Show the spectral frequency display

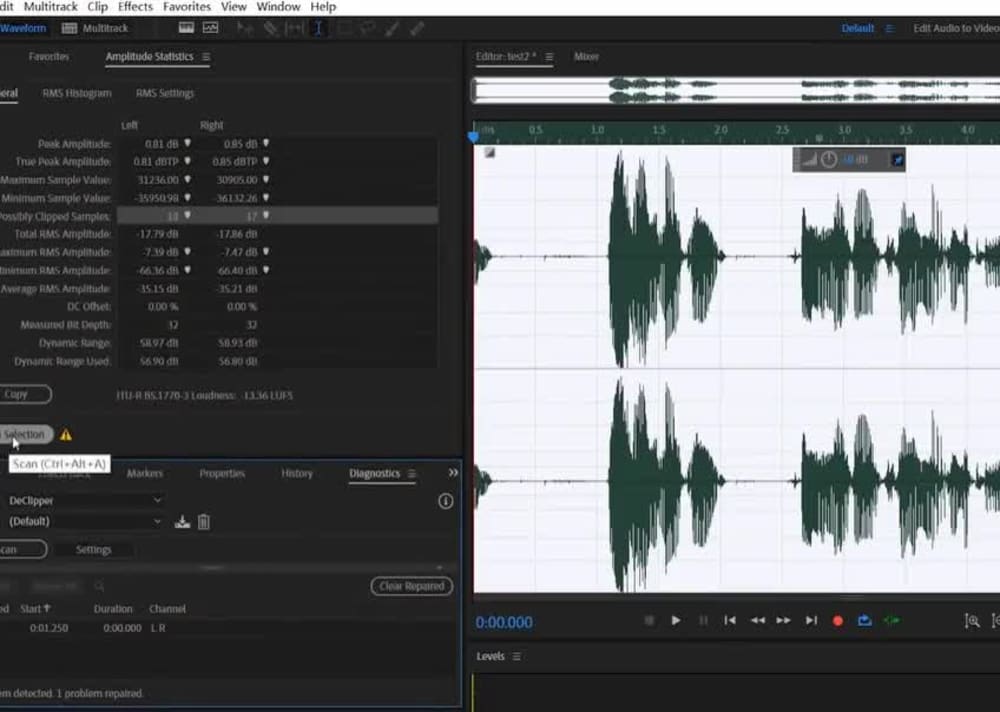tap(186, 28)
